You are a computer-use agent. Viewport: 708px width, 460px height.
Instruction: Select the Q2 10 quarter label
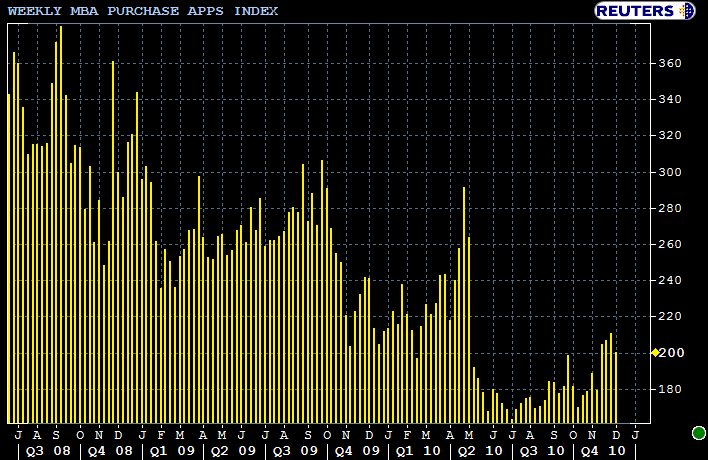point(479,450)
